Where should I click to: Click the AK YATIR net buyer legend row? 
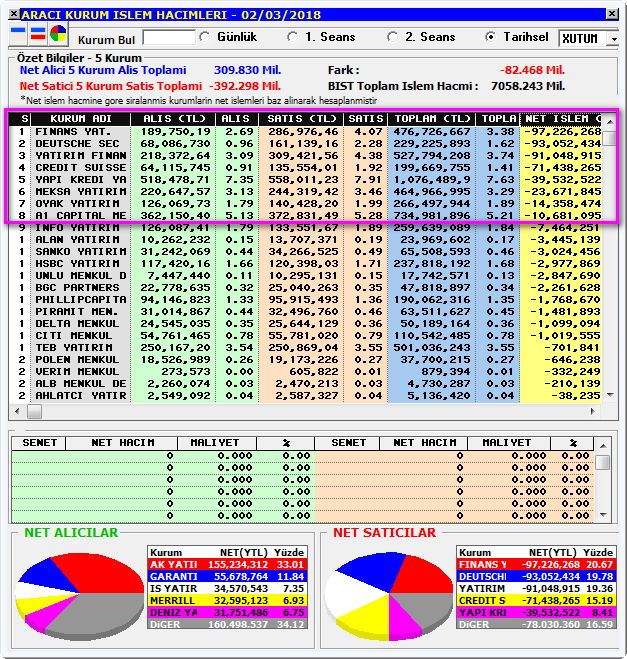pos(227,564)
